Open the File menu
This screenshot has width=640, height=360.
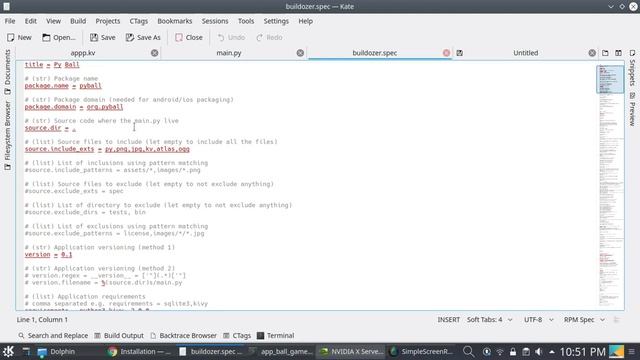(10, 21)
